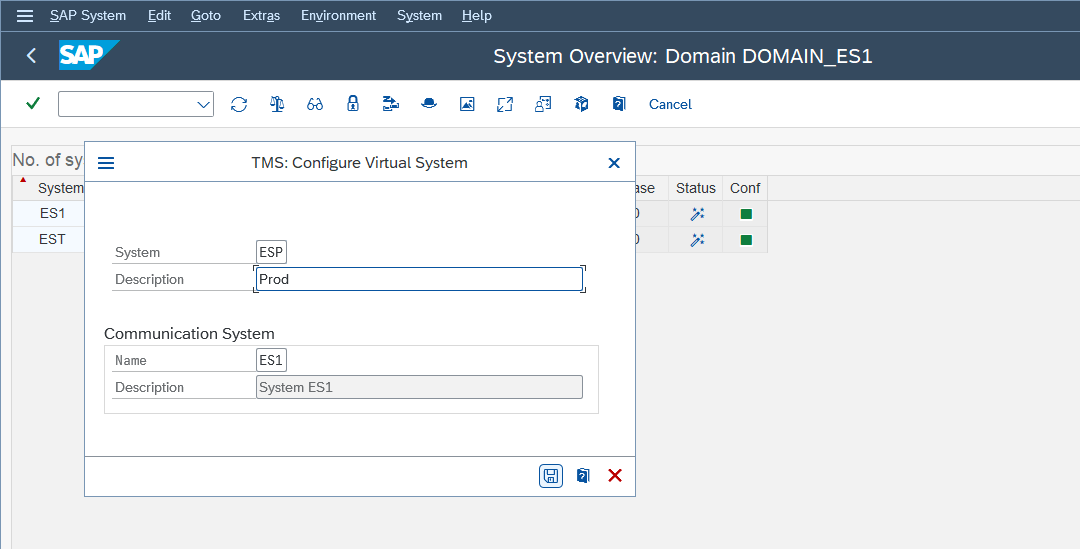This screenshot has height=549, width=1080.
Task: Click the green Conf square for EST
Action: click(746, 240)
